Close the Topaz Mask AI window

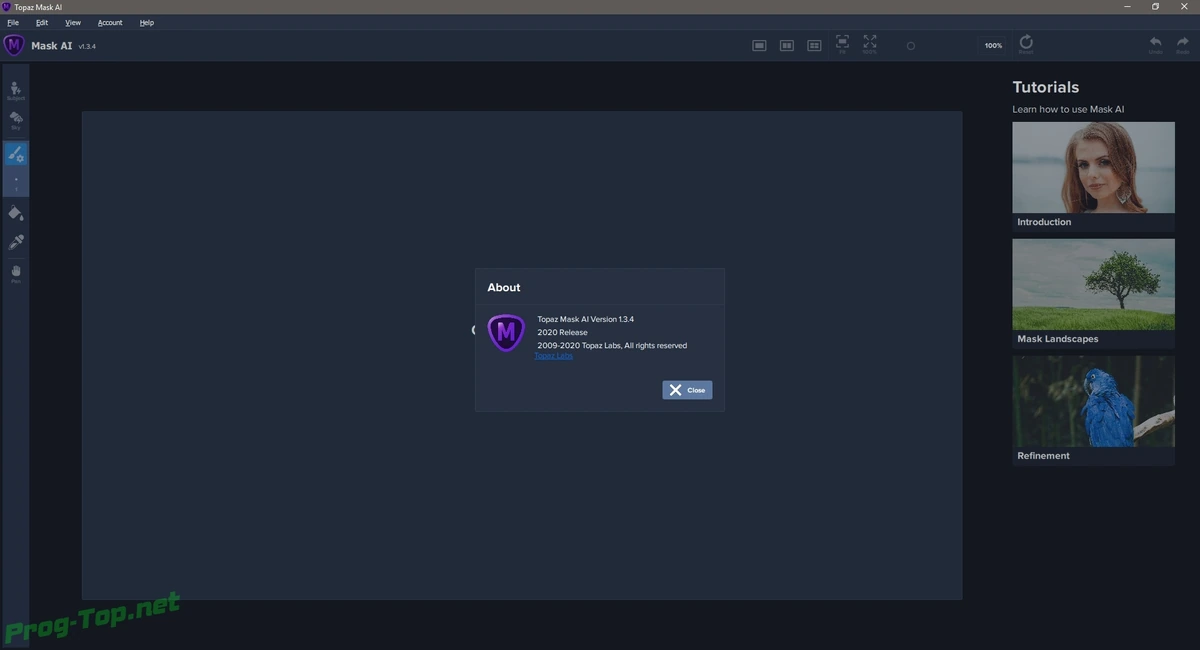pos(1183,6)
